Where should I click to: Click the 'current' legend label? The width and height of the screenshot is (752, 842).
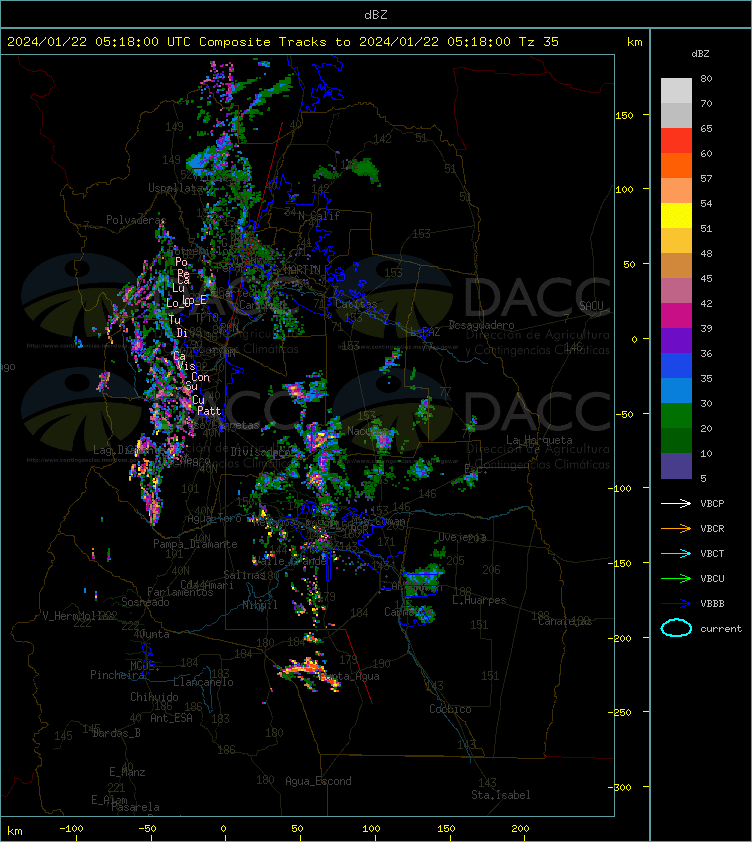(721, 629)
